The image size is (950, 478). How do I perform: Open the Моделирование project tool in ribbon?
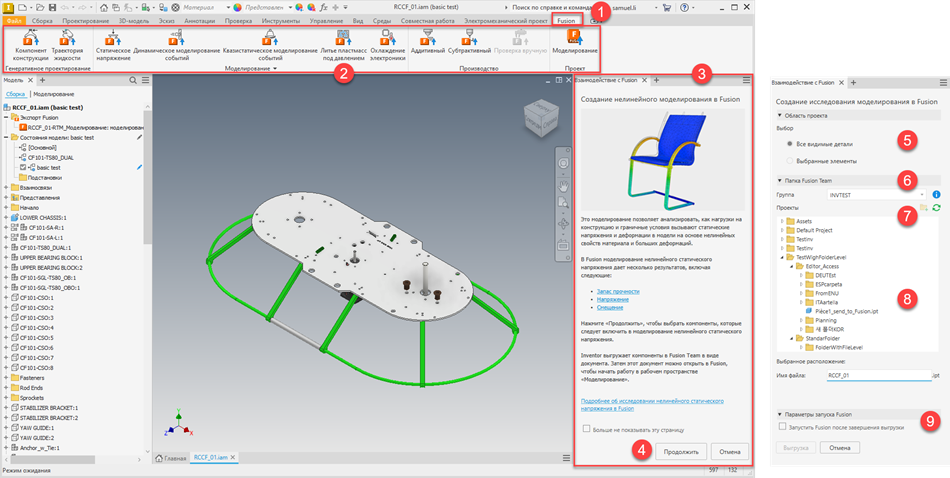[574, 42]
